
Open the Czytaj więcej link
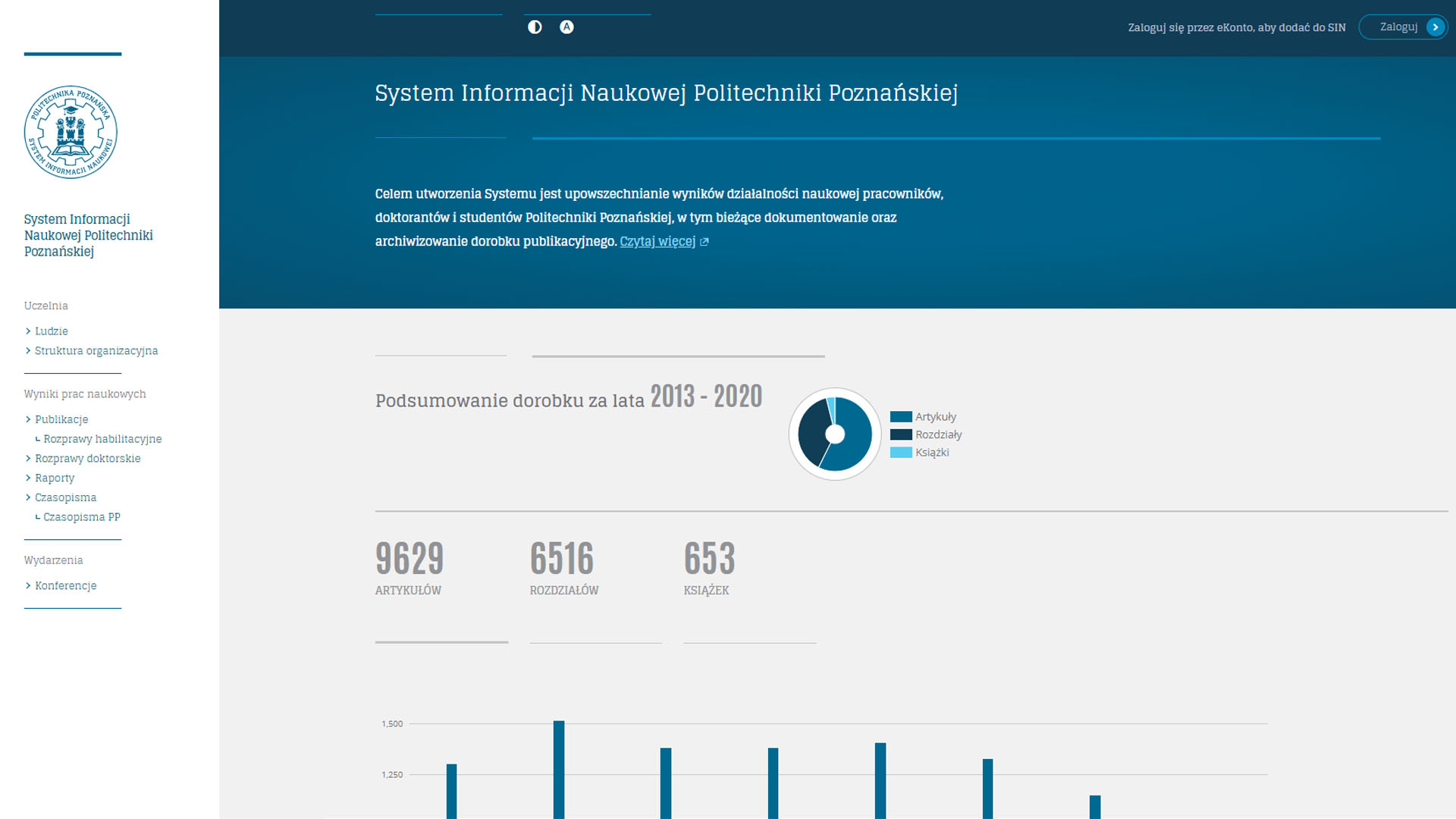[x=657, y=241]
